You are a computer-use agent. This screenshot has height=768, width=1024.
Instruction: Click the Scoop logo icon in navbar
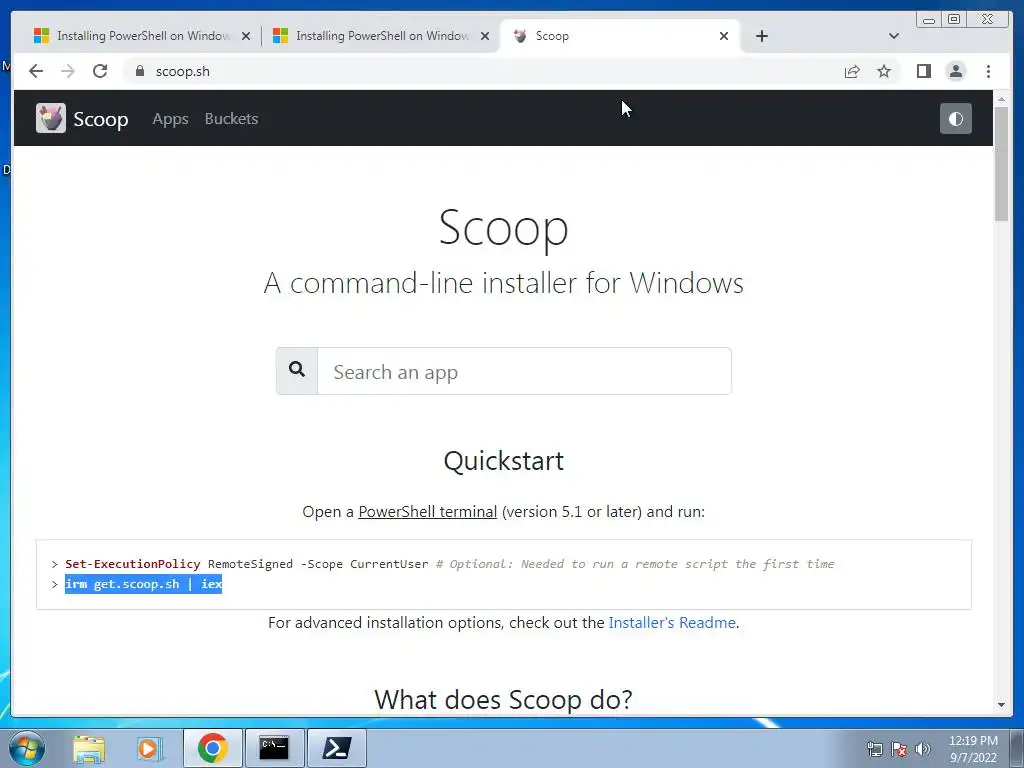click(51, 118)
